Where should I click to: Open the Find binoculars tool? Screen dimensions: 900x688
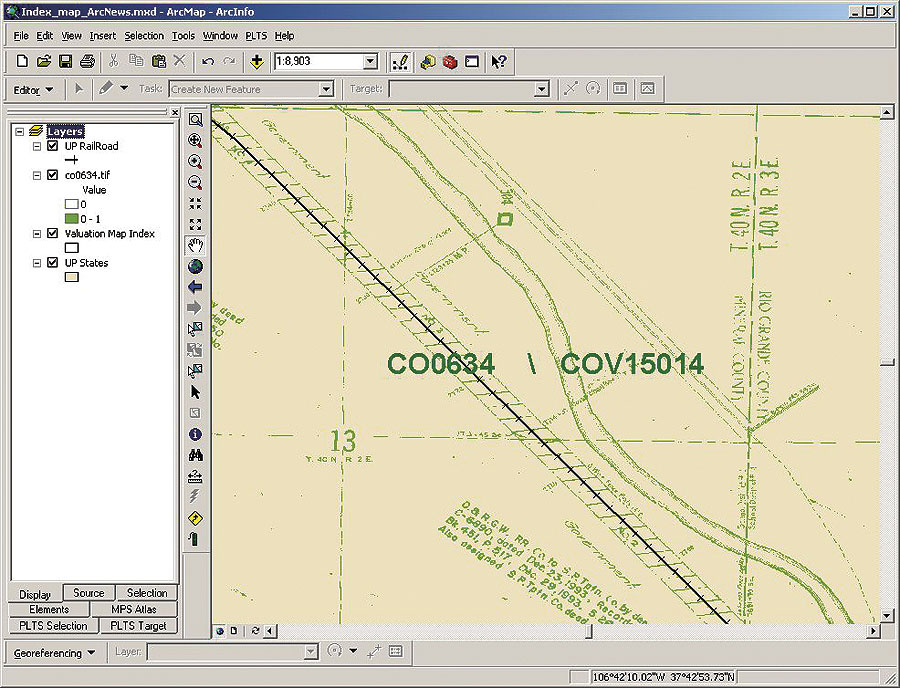pyautogui.click(x=195, y=456)
